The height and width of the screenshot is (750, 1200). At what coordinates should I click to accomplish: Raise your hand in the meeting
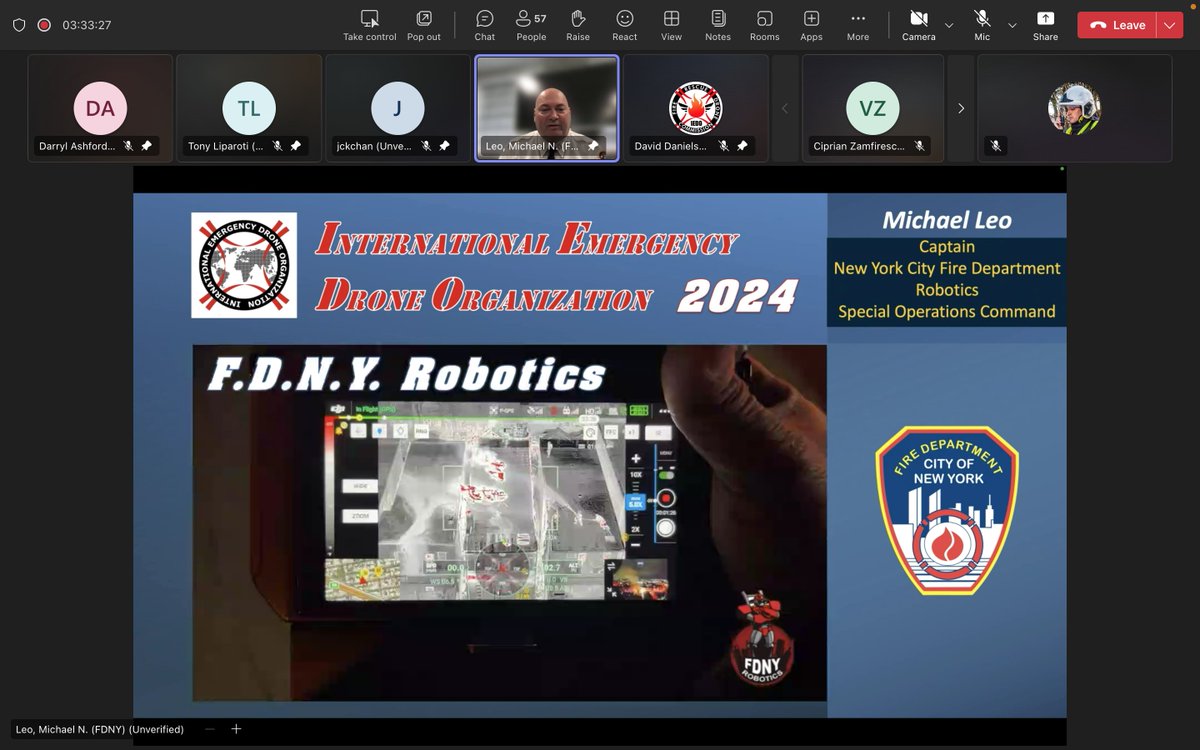point(578,25)
